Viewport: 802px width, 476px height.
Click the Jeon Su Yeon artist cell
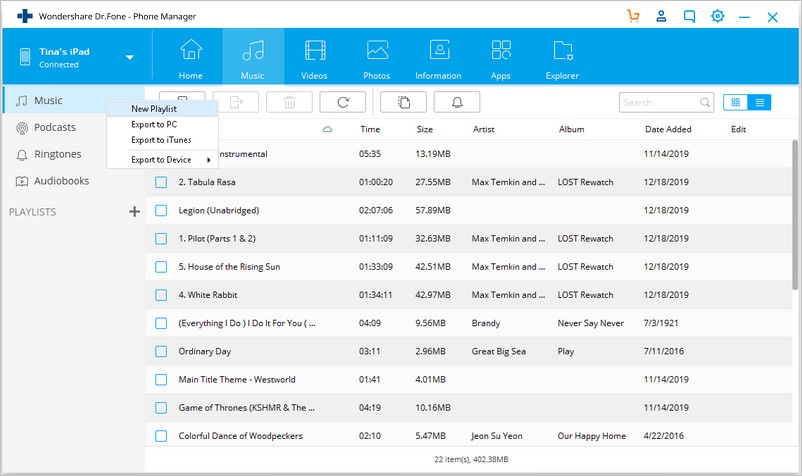(x=497, y=436)
